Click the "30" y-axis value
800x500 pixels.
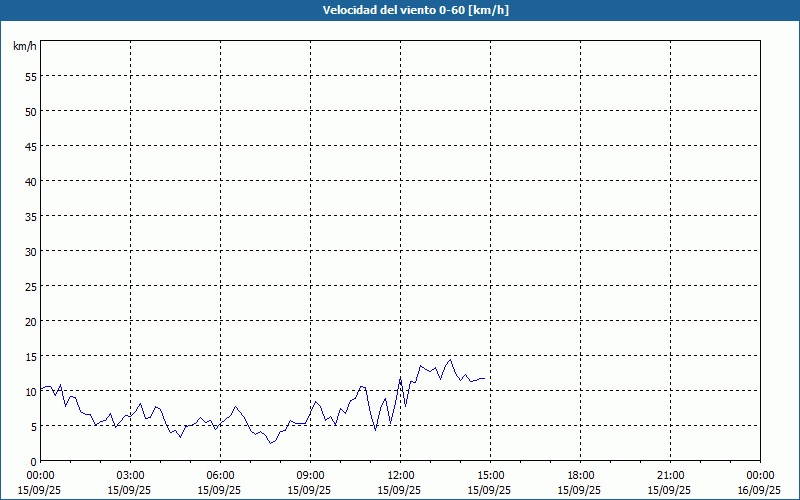click(x=31, y=252)
